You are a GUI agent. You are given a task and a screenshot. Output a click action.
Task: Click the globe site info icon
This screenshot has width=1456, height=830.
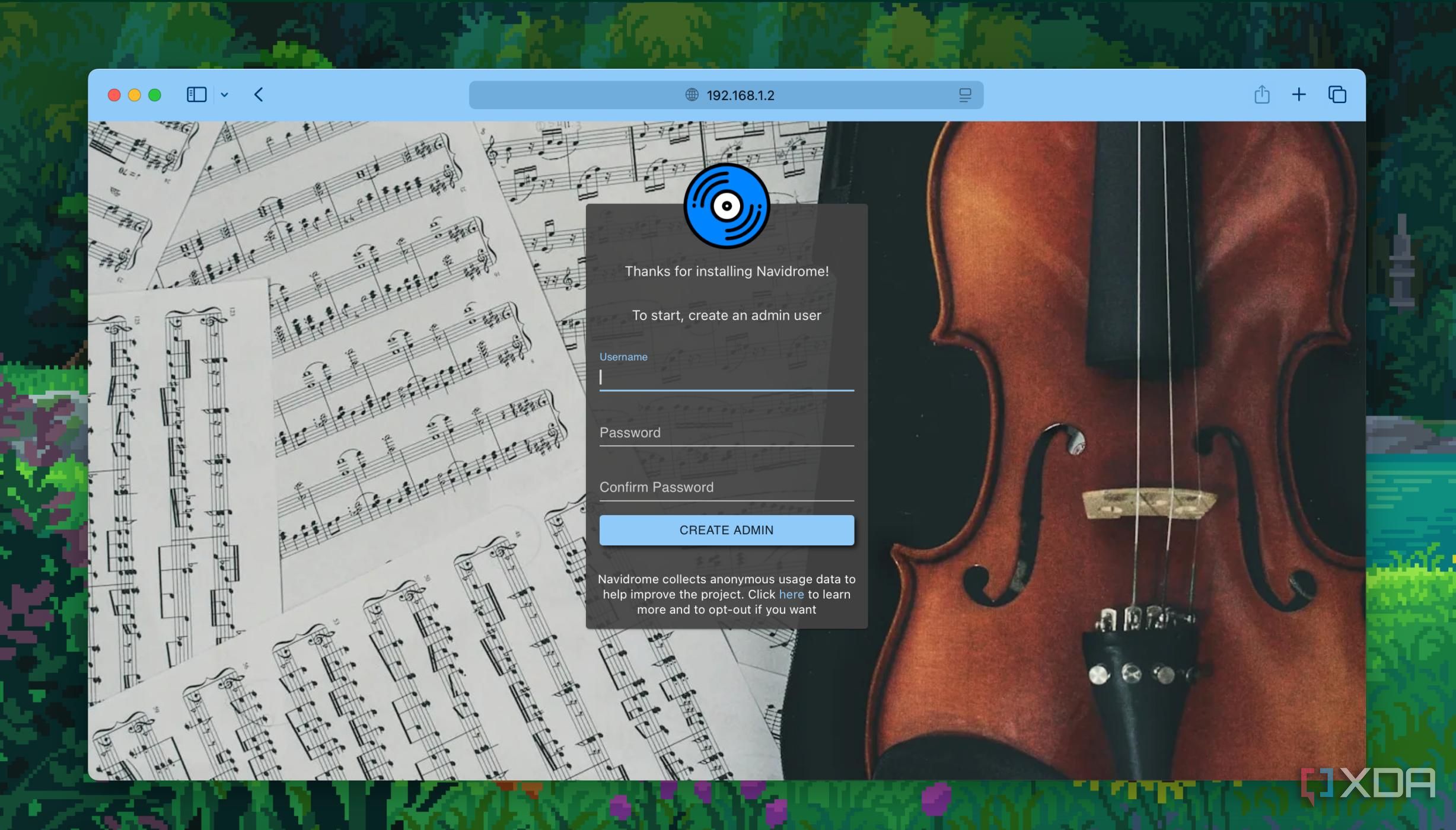click(x=692, y=95)
